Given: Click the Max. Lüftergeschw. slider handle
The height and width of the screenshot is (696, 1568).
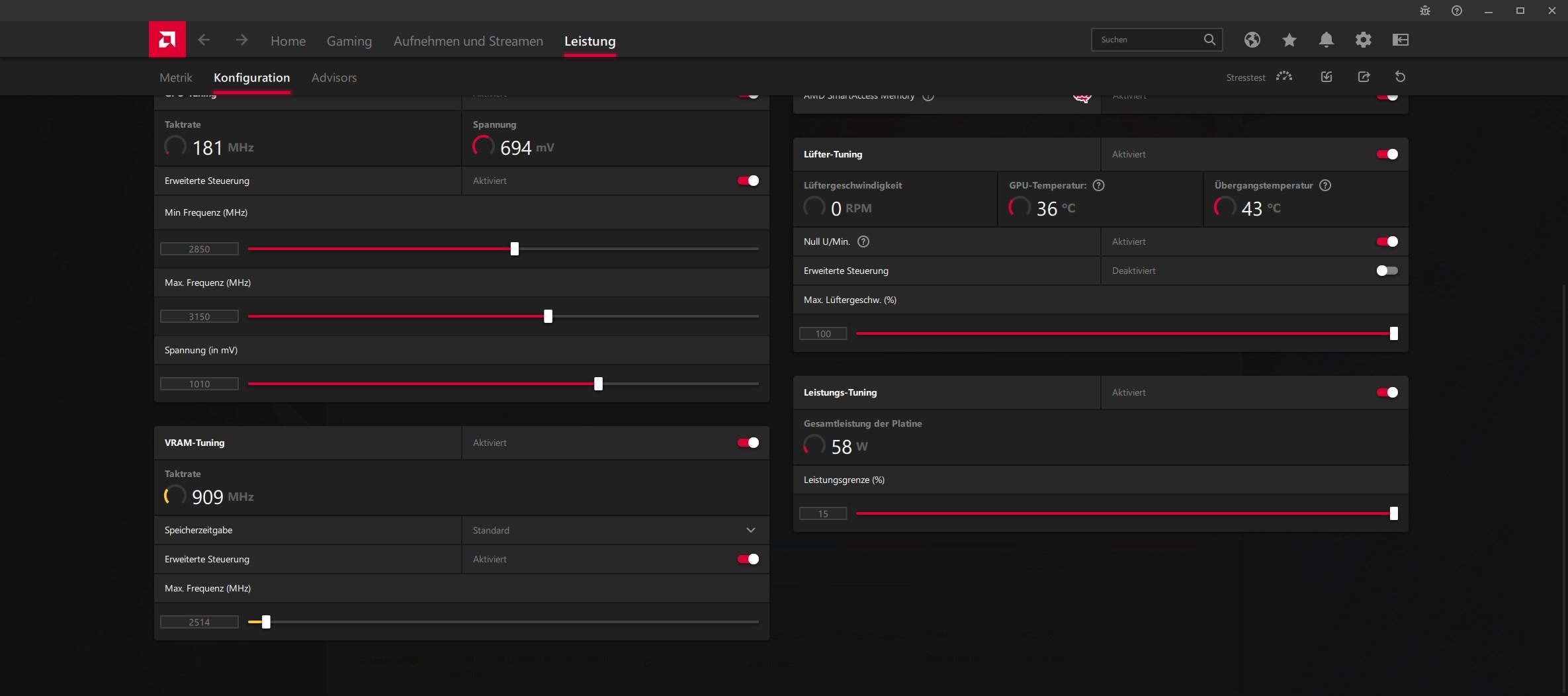Looking at the screenshot, I should (x=1394, y=333).
